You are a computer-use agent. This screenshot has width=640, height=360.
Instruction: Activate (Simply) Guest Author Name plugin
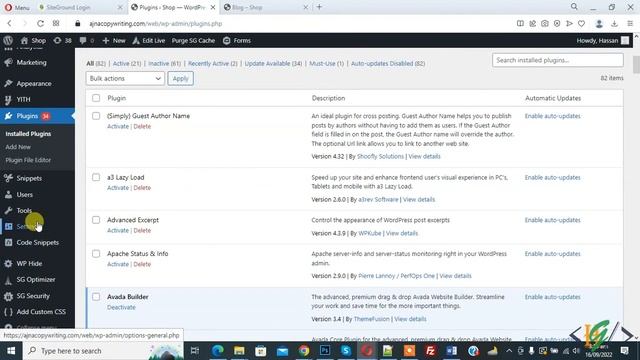[118, 126]
